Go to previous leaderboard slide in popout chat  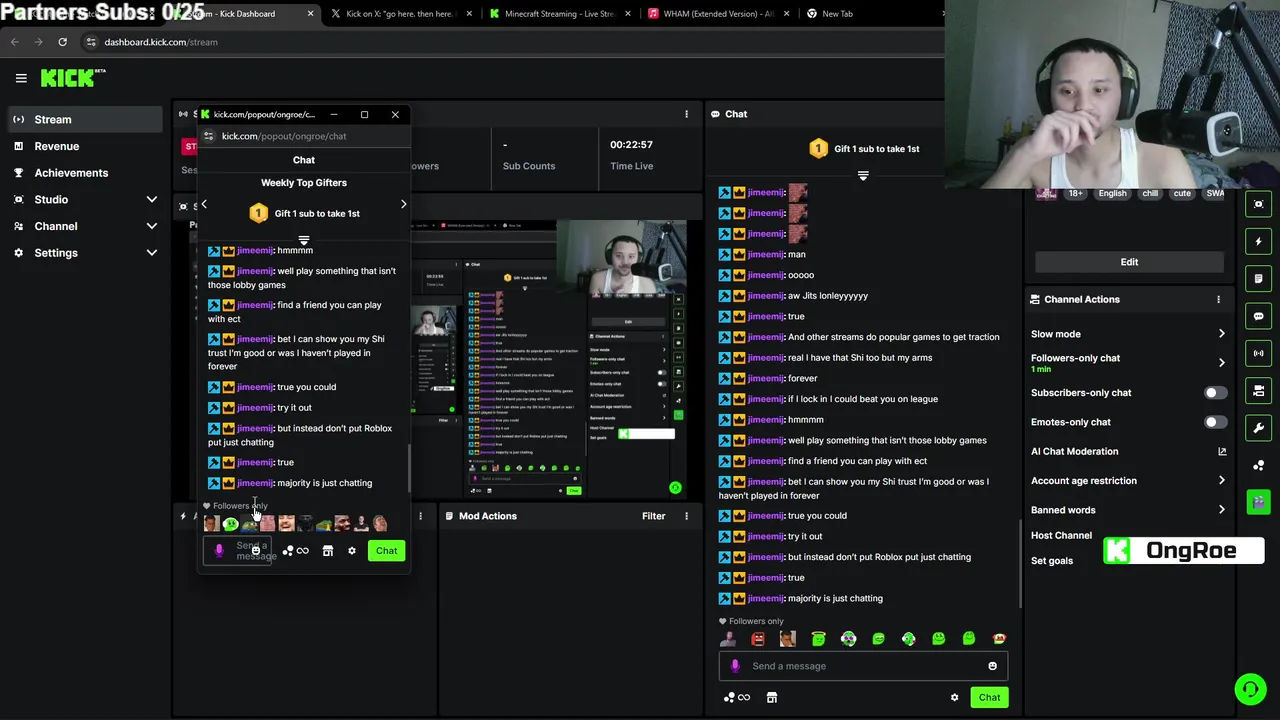pyautogui.click(x=204, y=204)
